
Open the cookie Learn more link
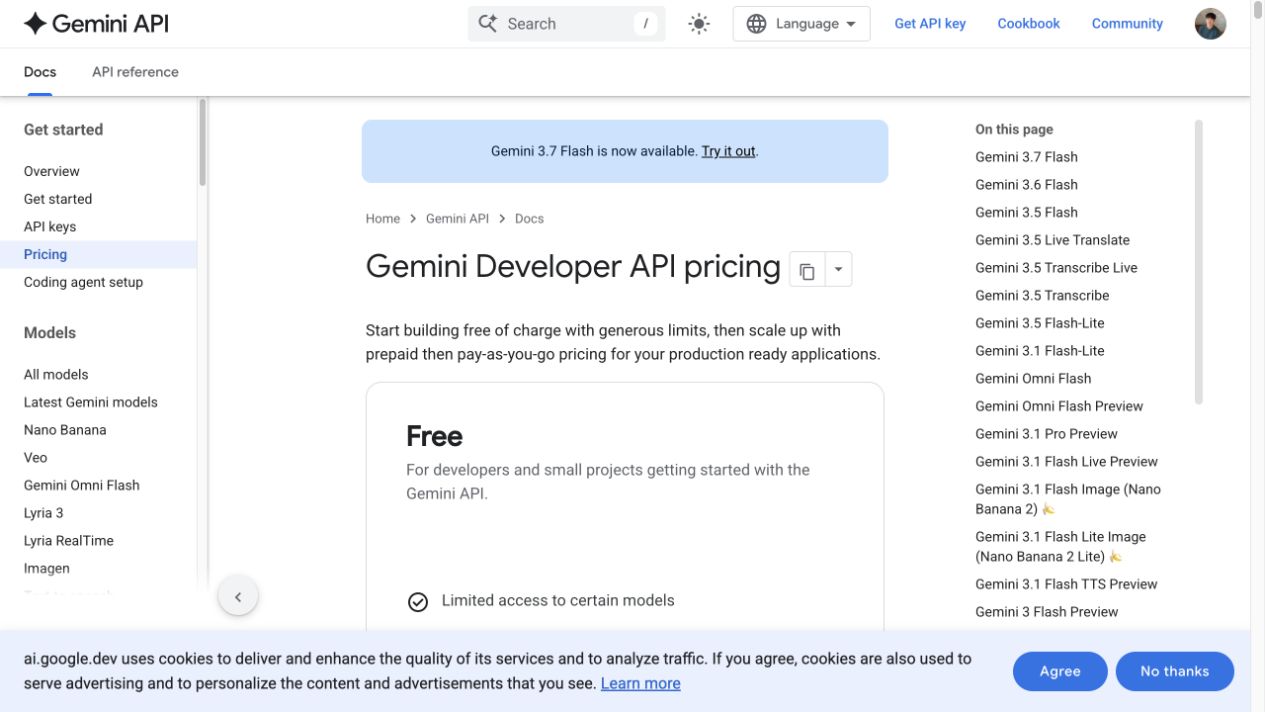(640, 684)
